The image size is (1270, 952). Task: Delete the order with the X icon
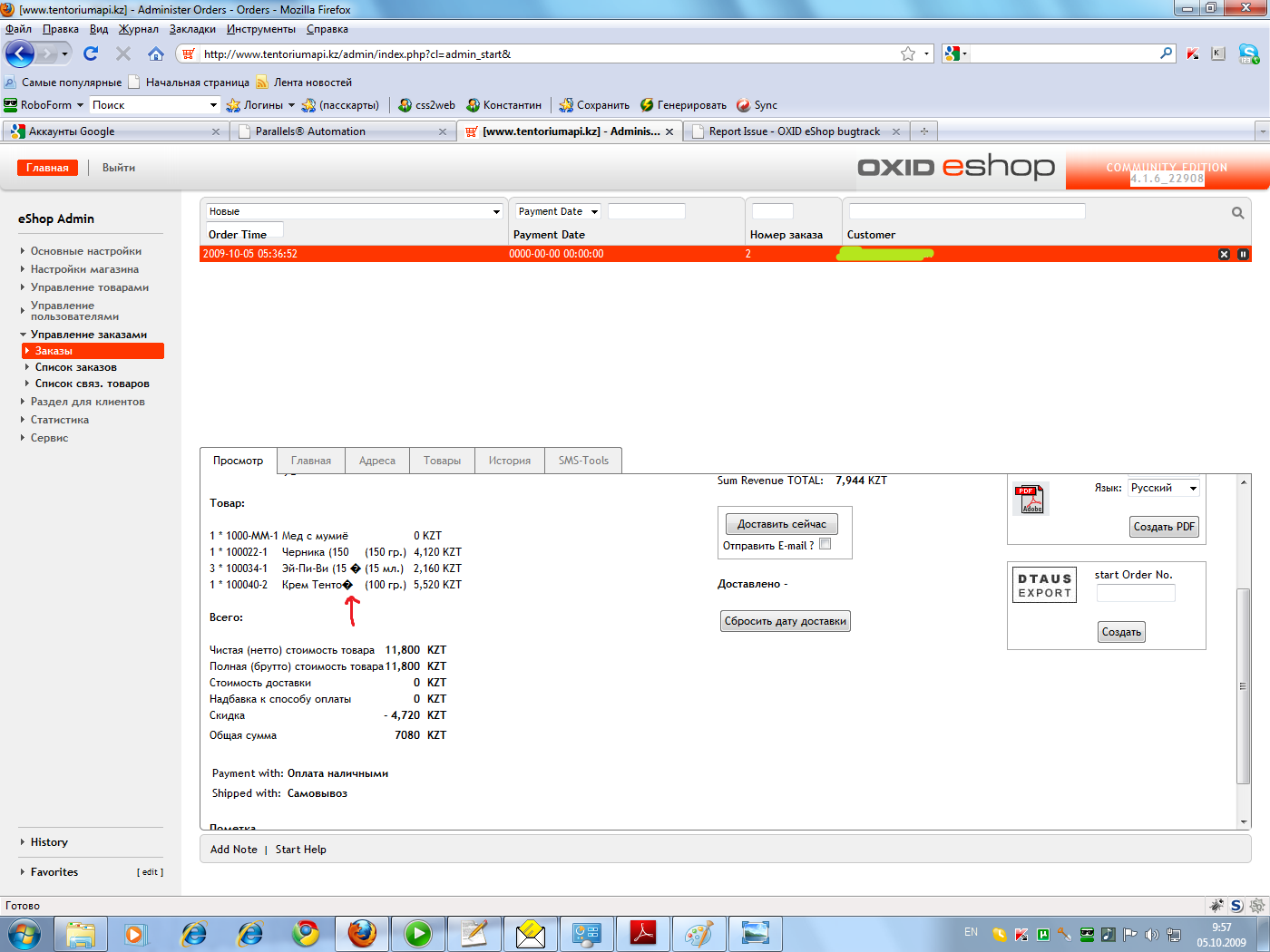click(1224, 255)
